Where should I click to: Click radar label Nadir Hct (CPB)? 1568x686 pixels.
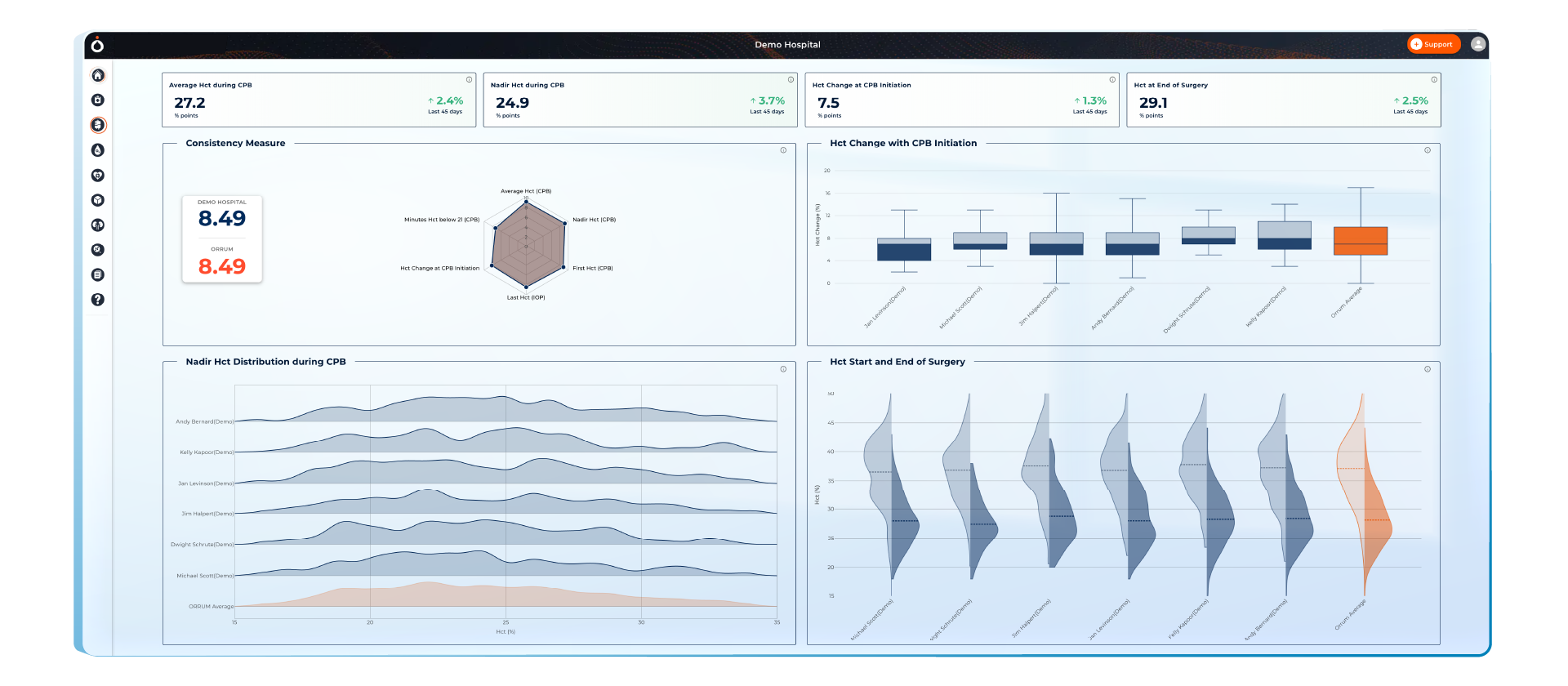point(595,220)
